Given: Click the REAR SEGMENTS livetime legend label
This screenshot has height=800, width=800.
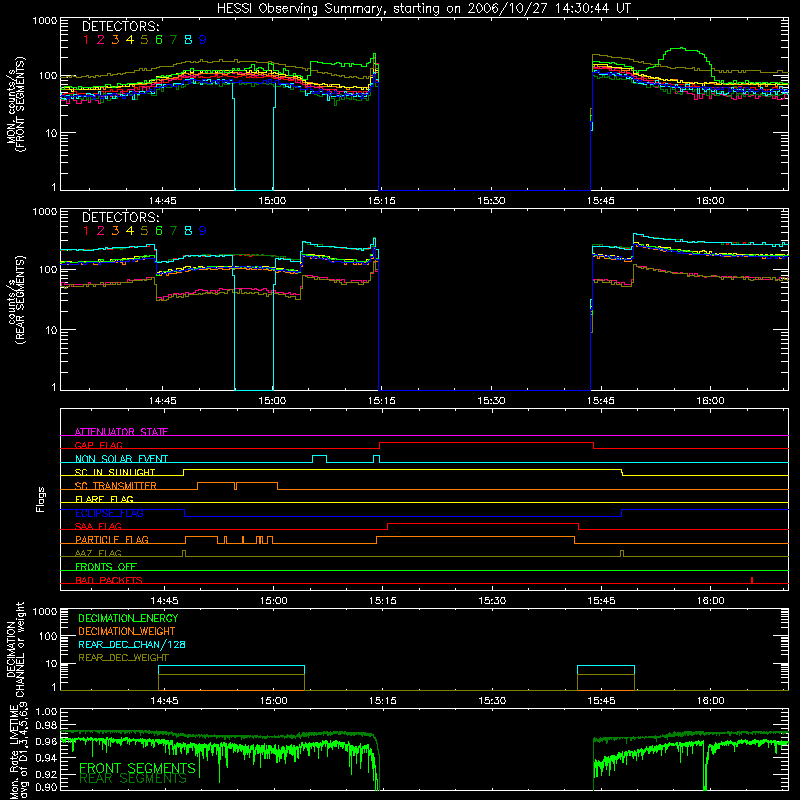Looking at the screenshot, I should coord(133,779).
